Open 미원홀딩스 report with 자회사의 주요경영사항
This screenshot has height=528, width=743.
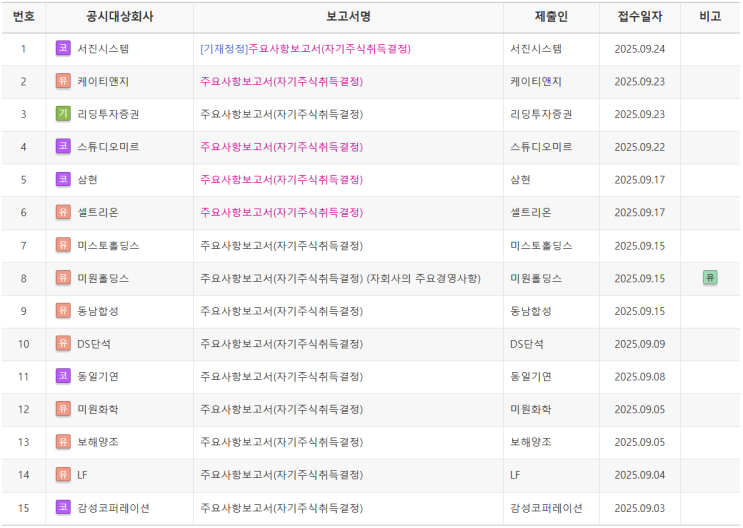(x=340, y=278)
